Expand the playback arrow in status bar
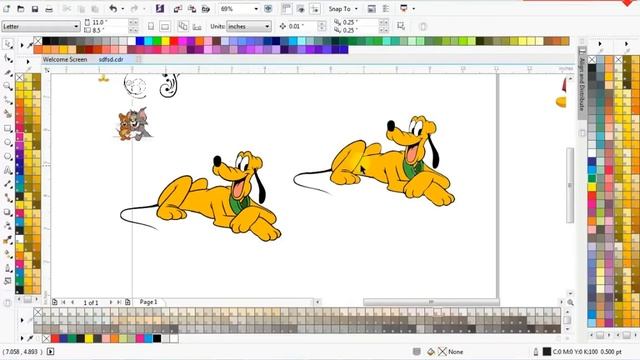Viewport: 640px width, 360px height. point(50,351)
